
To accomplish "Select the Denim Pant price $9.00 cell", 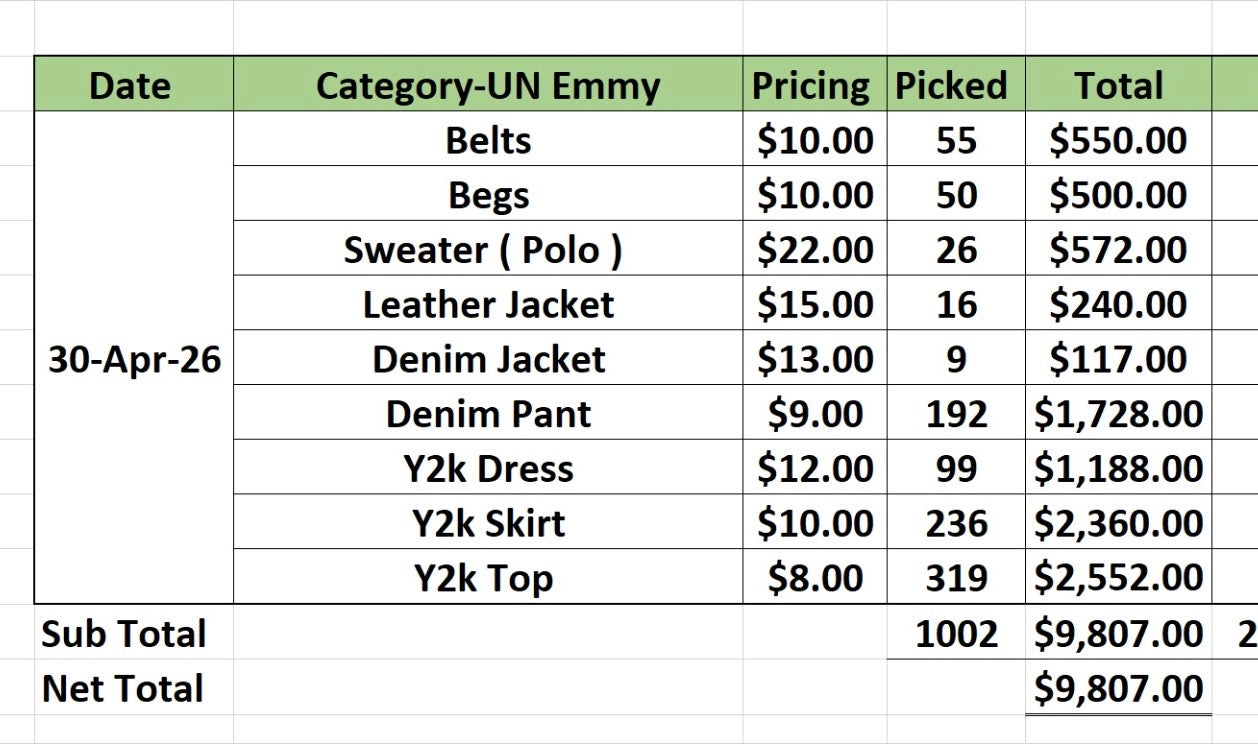I will [x=815, y=413].
